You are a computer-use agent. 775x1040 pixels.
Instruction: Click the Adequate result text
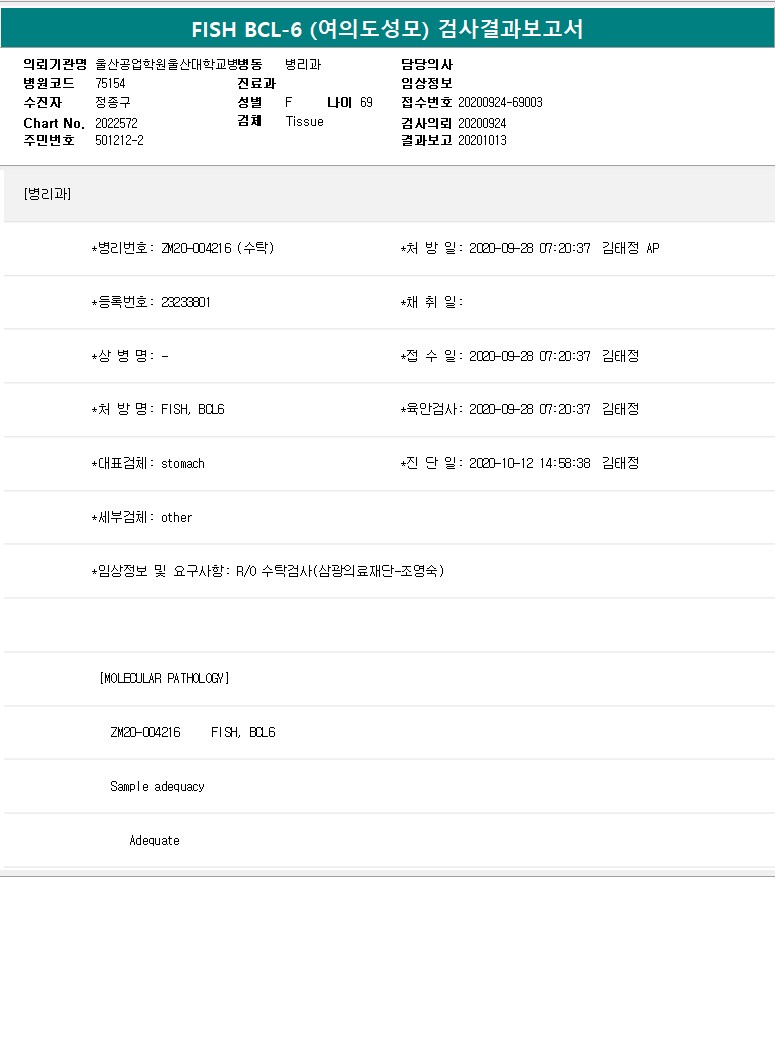tap(155, 841)
